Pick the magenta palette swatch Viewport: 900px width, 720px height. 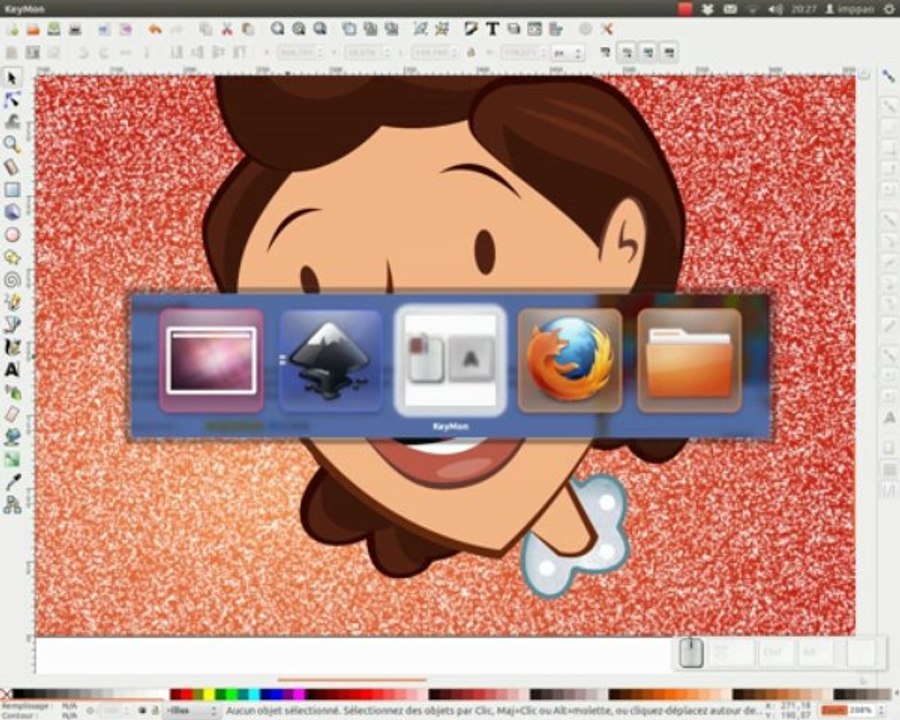click(x=298, y=695)
